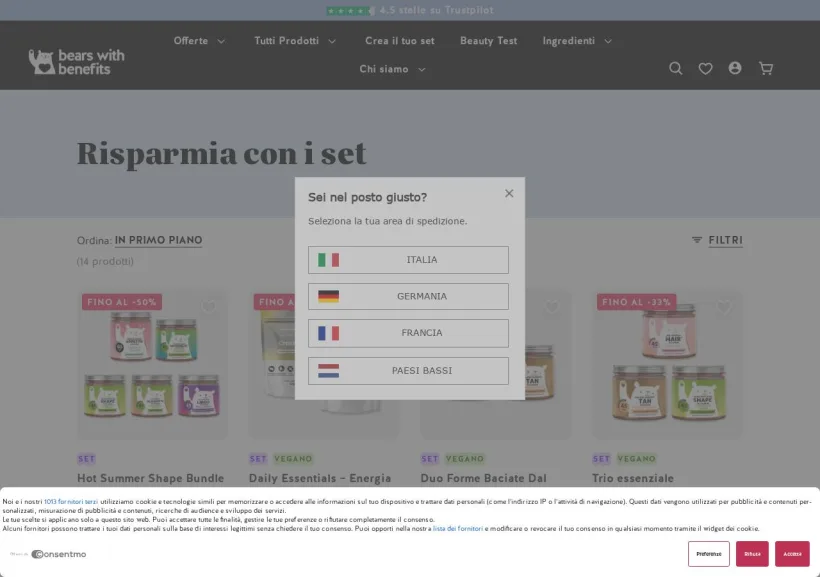Open Trio essenziale product image

pos(667,365)
